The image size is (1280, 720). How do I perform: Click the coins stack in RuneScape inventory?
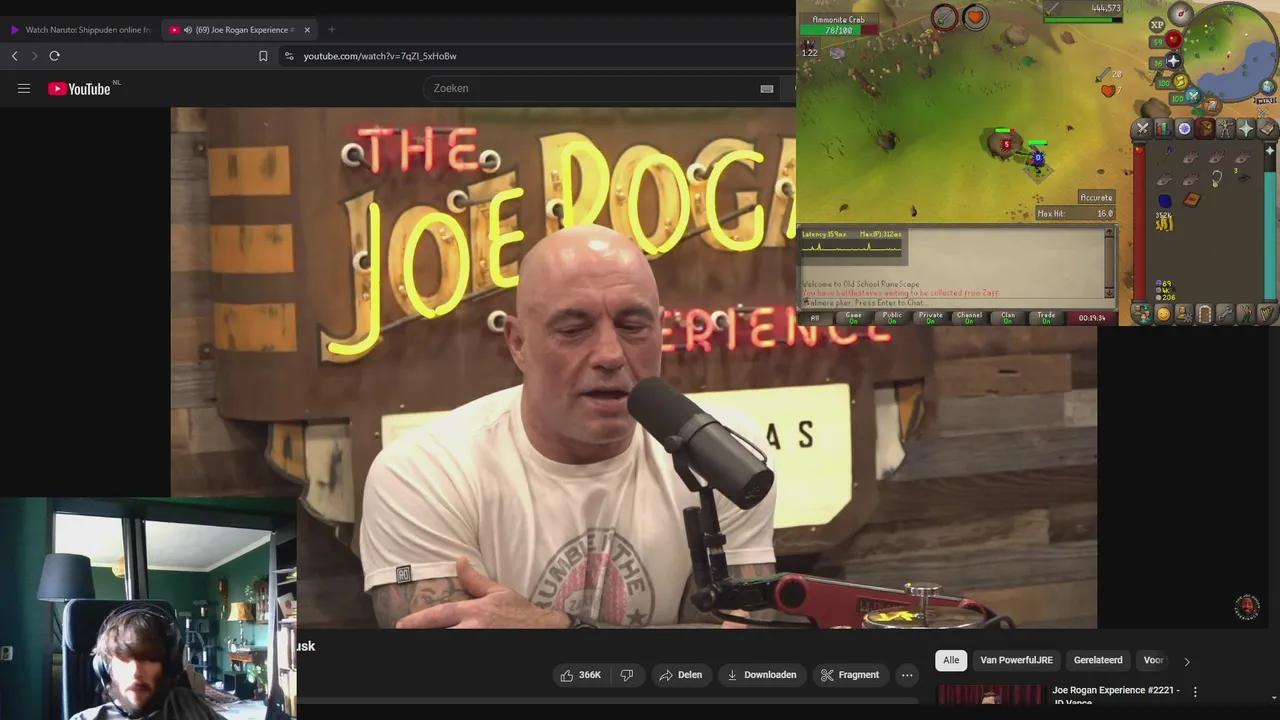(x=1164, y=224)
